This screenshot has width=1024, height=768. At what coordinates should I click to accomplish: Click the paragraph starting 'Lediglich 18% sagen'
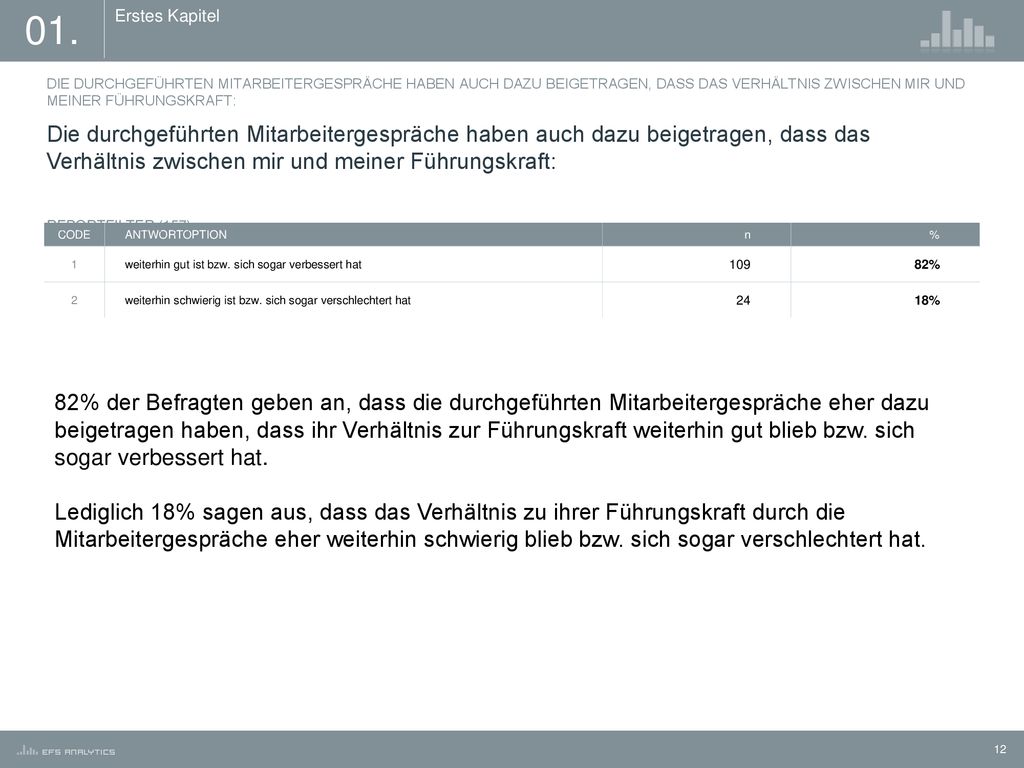tap(490, 526)
